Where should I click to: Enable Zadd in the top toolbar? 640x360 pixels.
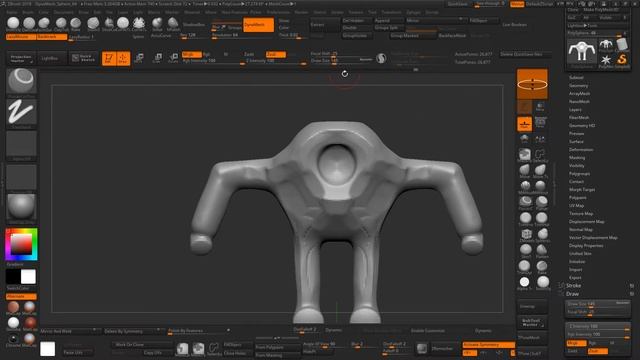249,54
